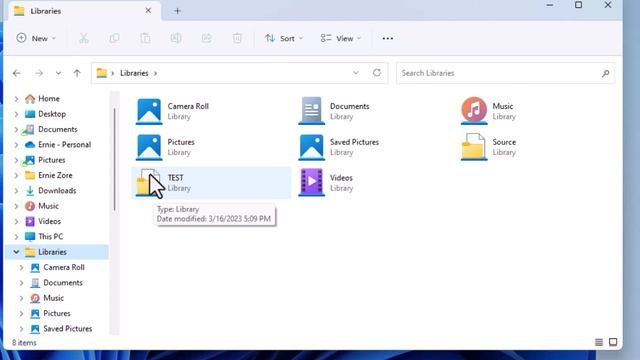
Task: Select the TEST library item
Action: [x=211, y=182]
